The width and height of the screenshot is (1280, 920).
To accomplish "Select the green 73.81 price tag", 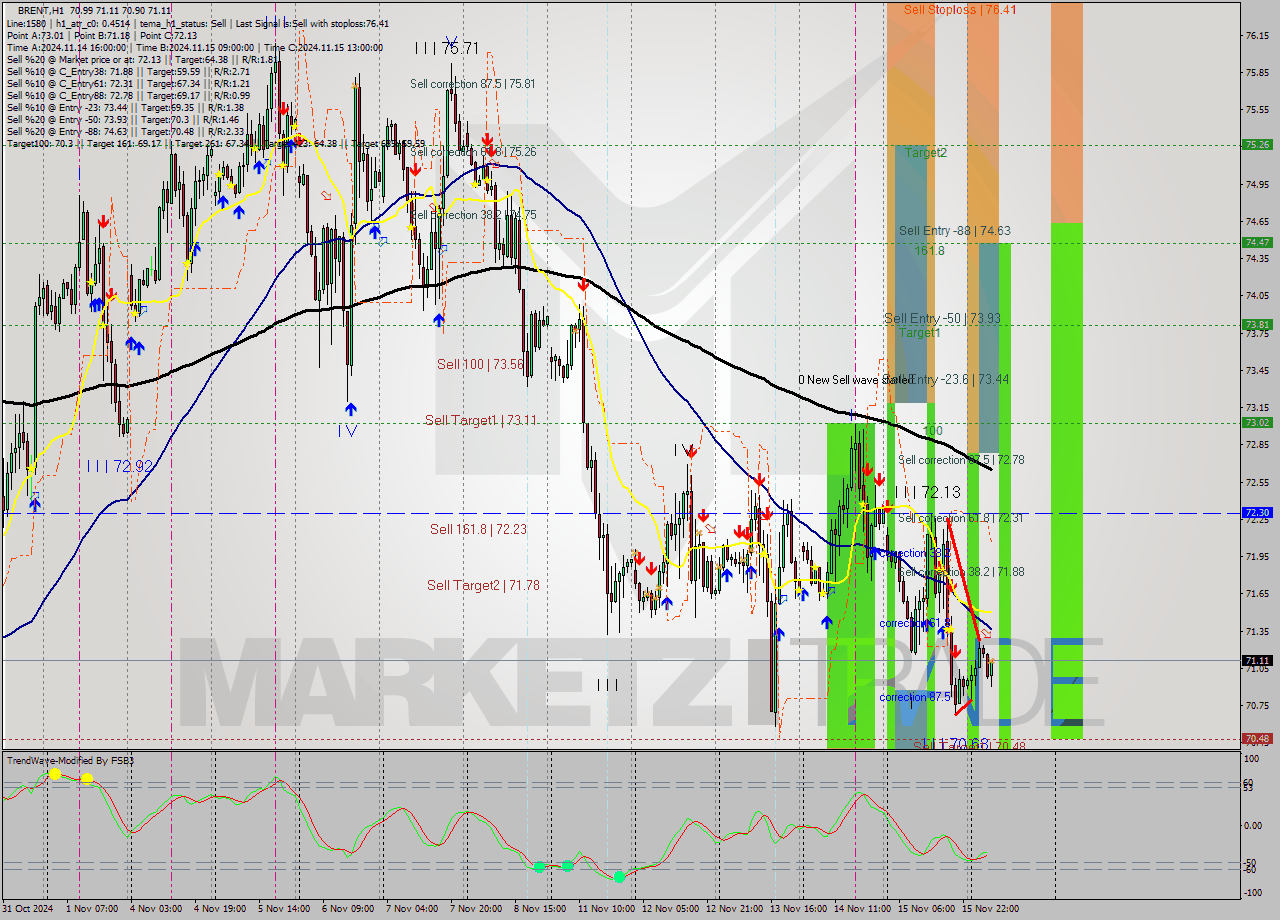I will coord(1257,324).
